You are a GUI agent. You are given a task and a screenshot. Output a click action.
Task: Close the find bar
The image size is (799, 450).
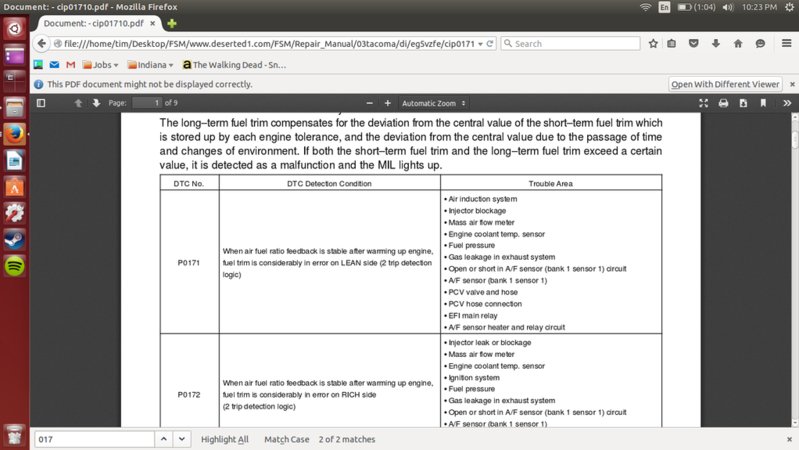(789, 439)
